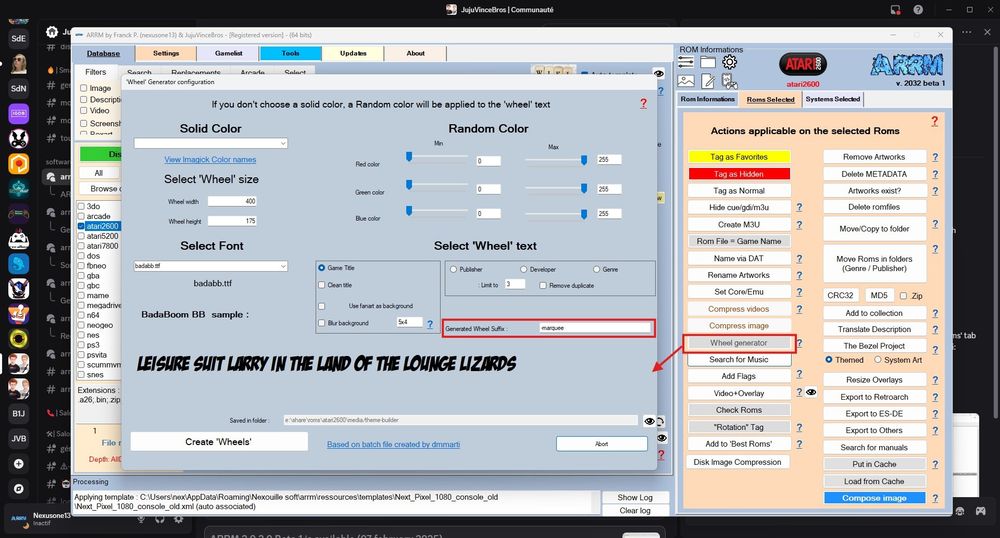Open the Solid Color dropdown

210,143
